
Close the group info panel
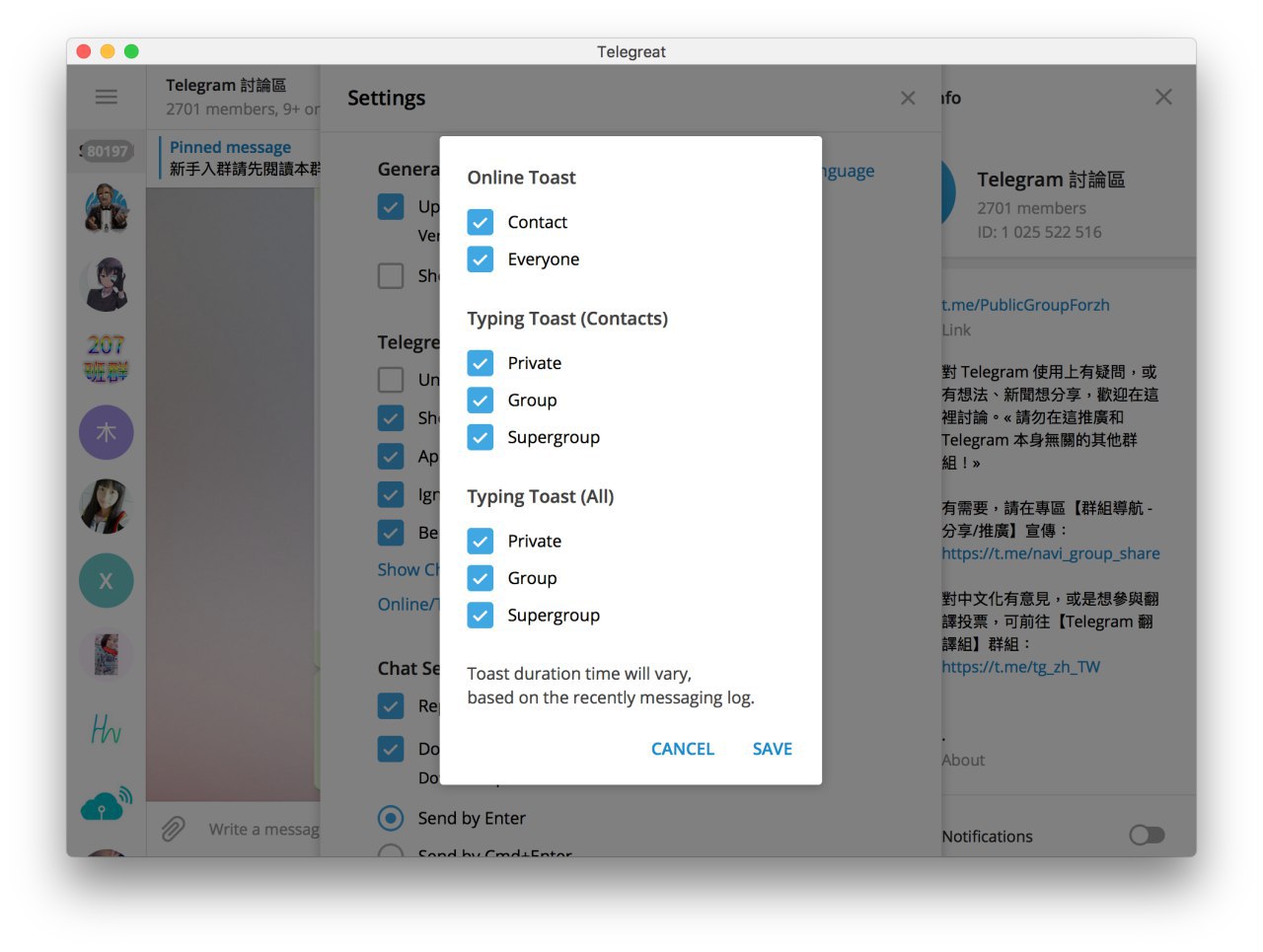(1163, 97)
